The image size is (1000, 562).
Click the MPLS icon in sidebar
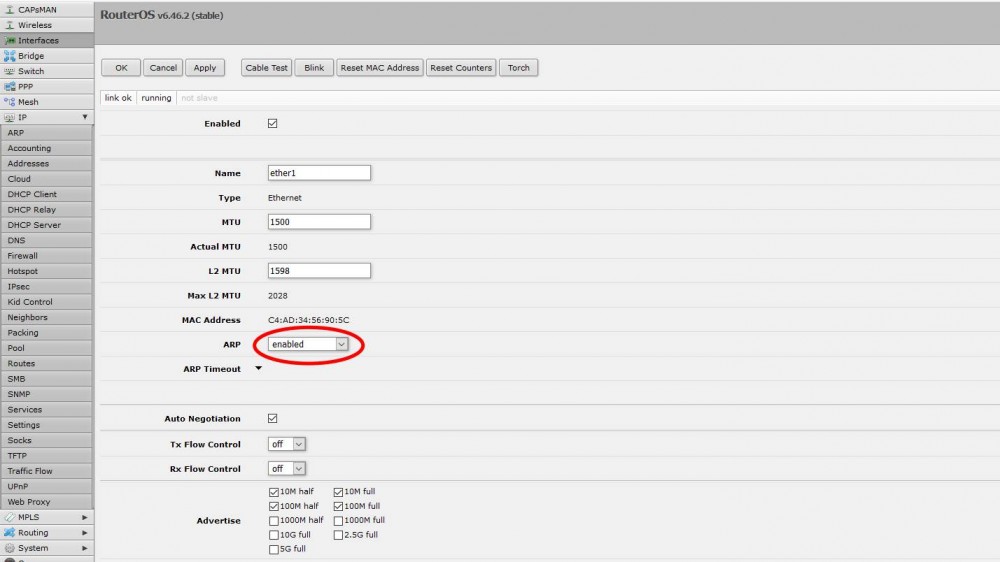click(10, 517)
